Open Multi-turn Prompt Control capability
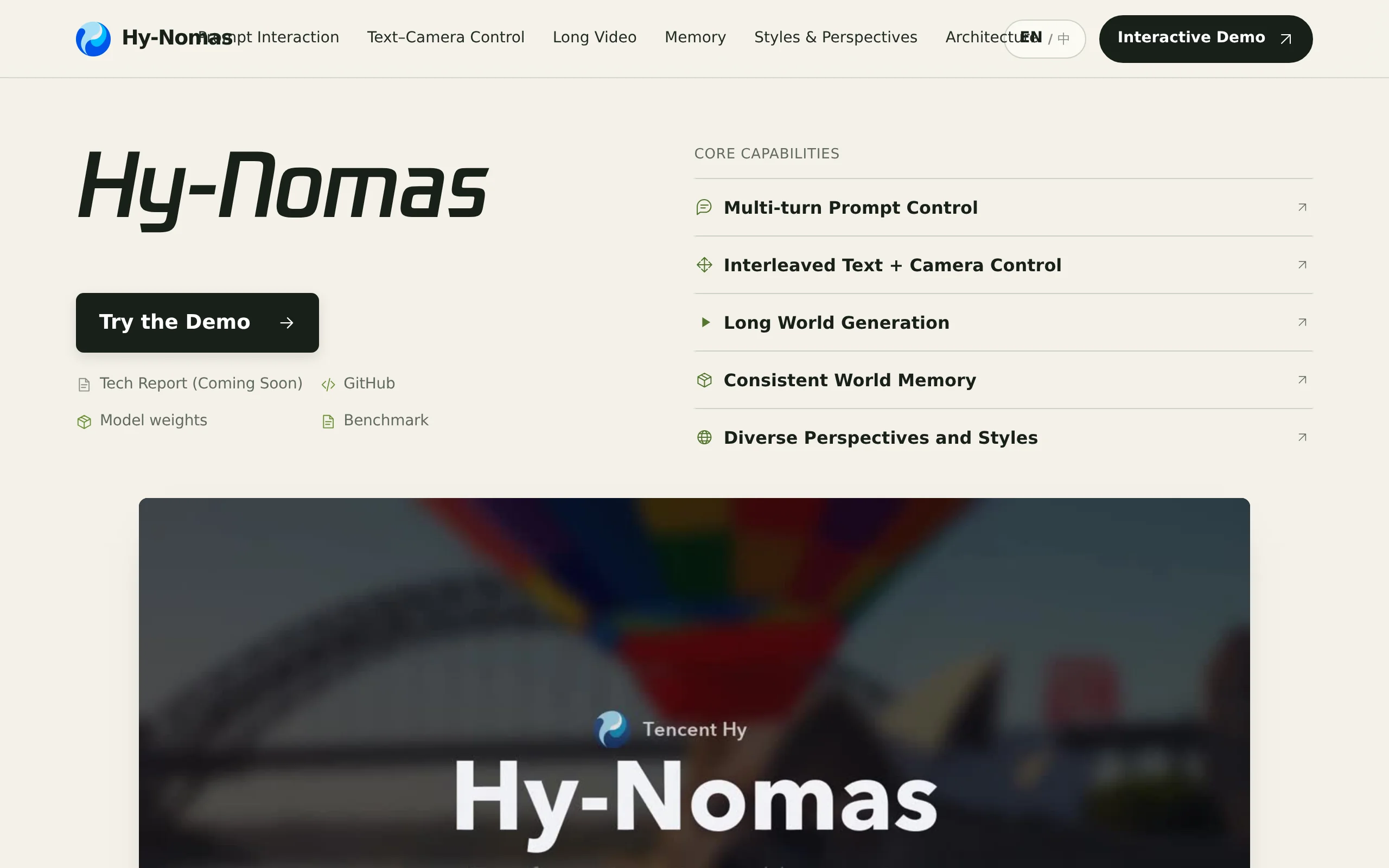1389x868 pixels. 1003,207
